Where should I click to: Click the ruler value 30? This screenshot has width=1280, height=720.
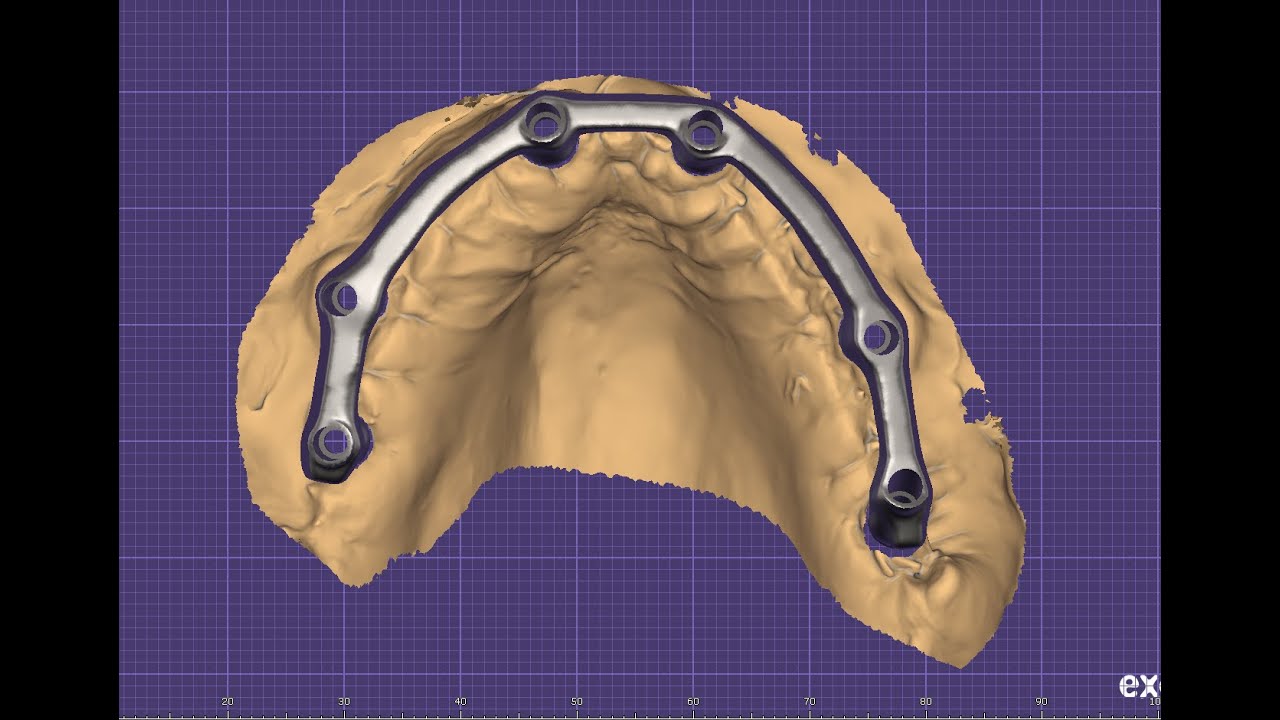[344, 701]
